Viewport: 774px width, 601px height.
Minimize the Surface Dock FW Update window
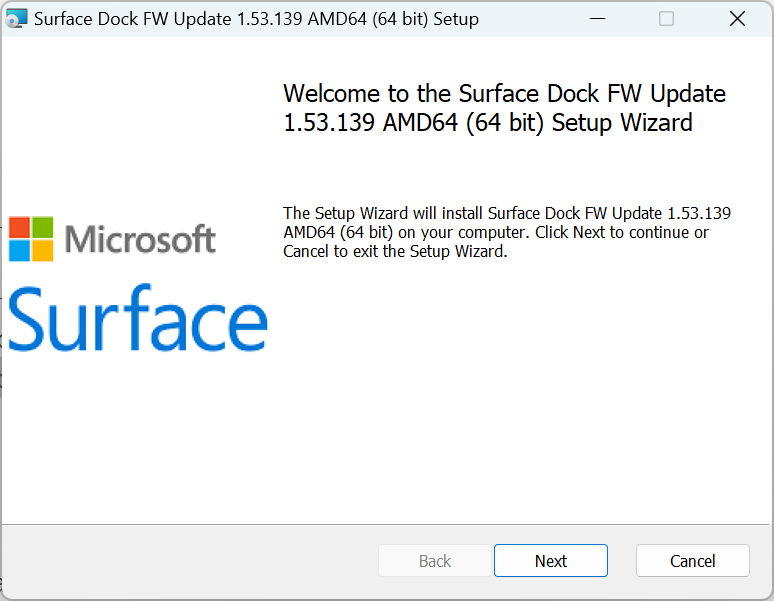pos(597,19)
